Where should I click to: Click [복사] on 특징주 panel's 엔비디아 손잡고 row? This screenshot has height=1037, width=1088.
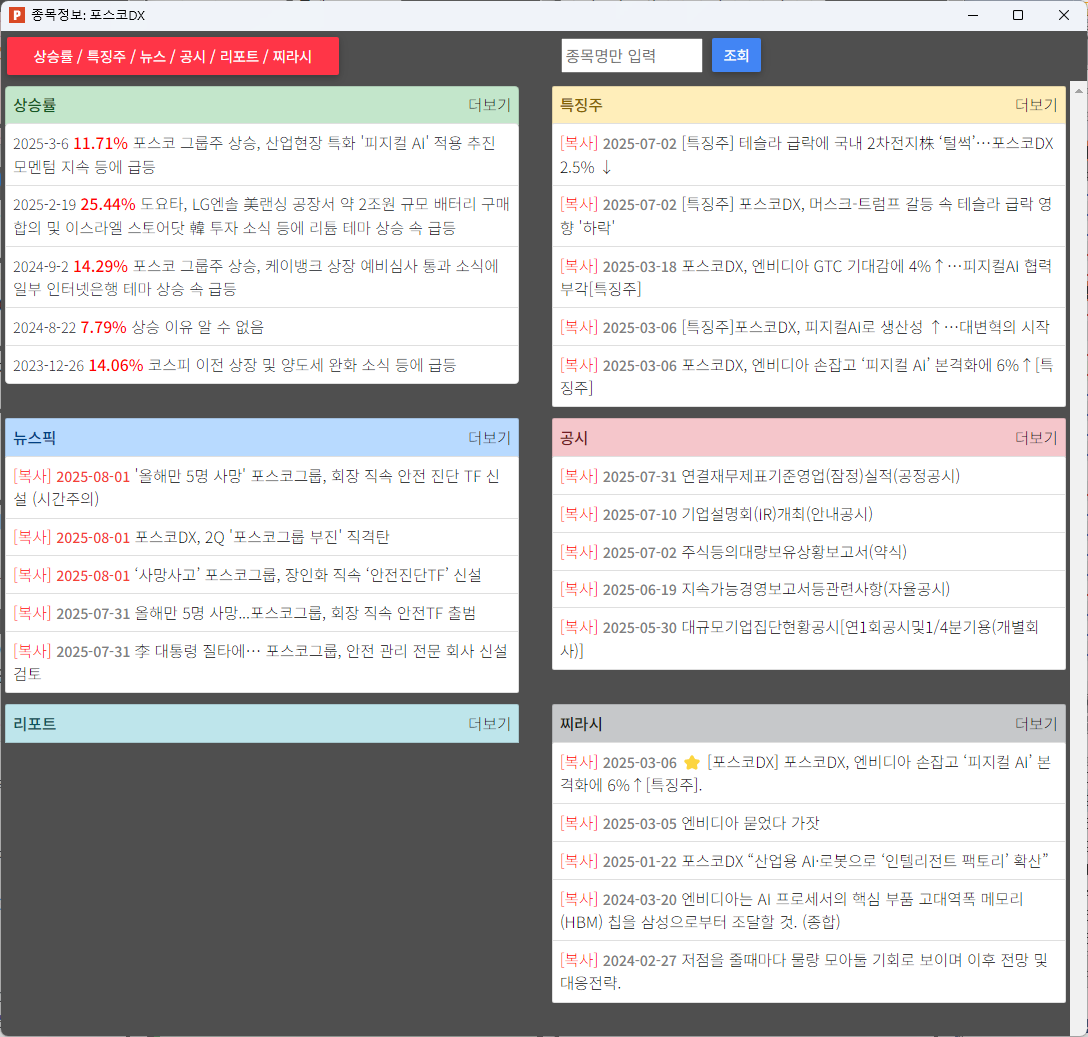(x=579, y=365)
